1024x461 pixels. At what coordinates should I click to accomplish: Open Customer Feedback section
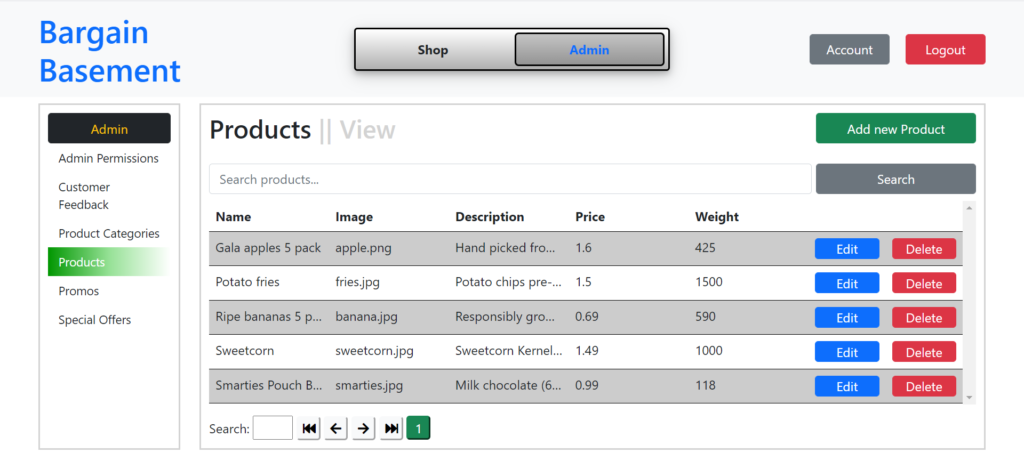[84, 196]
